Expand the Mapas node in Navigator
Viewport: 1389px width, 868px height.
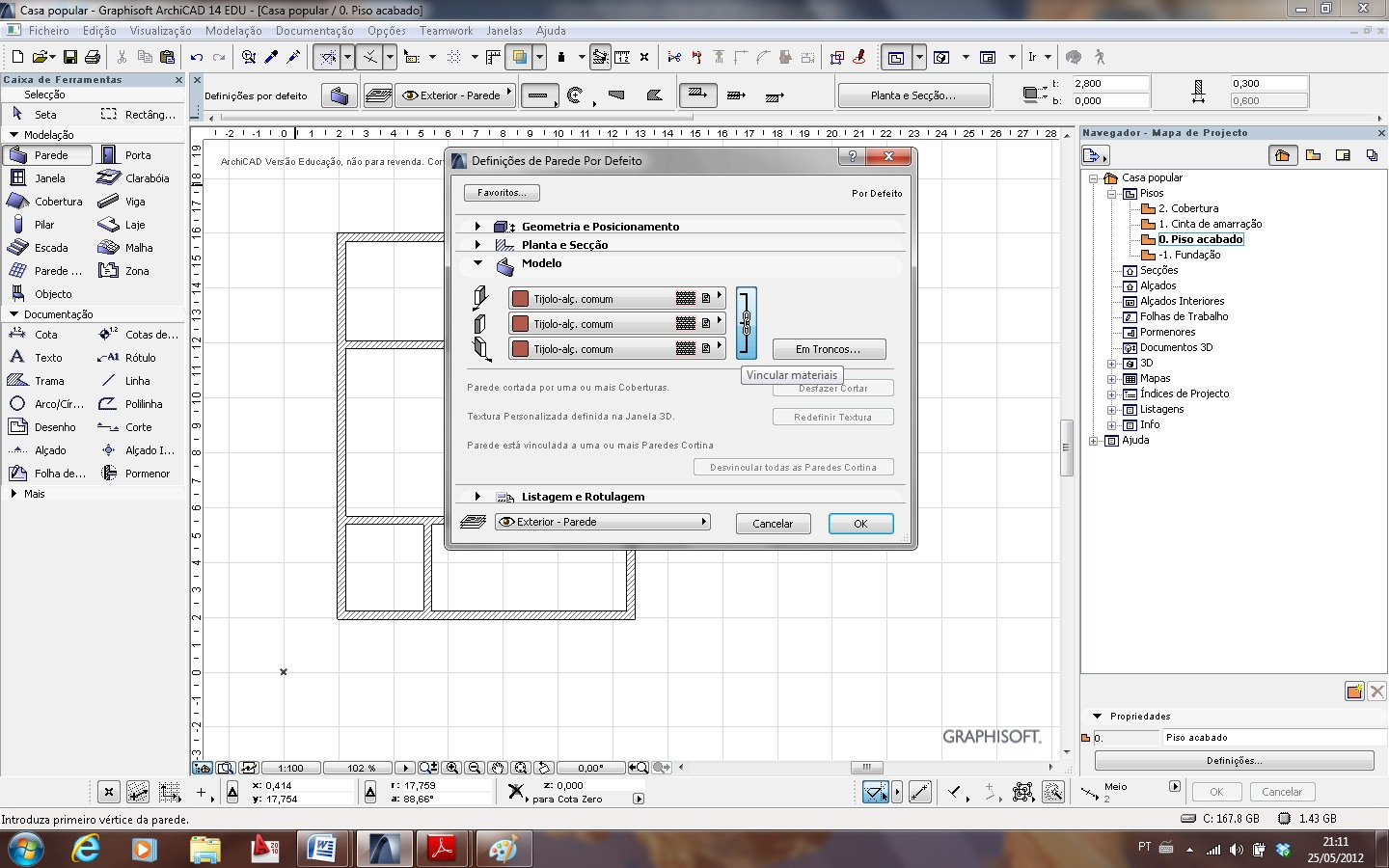click(1111, 378)
